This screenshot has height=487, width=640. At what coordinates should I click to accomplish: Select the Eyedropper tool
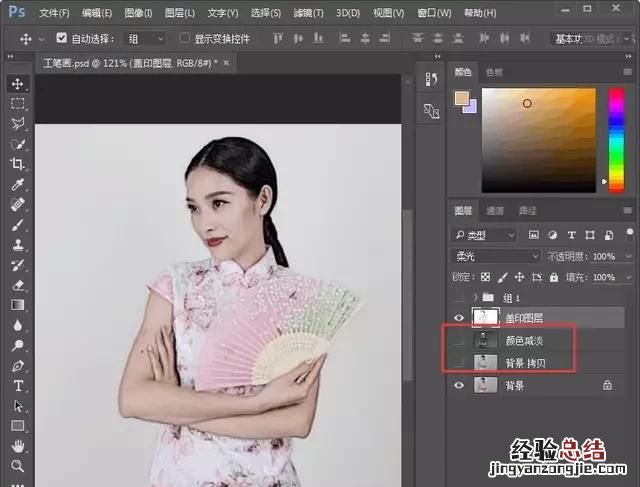coord(18,185)
